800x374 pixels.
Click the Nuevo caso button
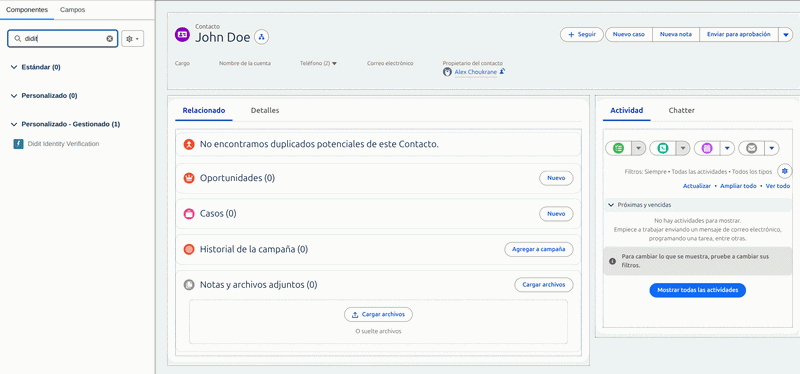(x=629, y=35)
